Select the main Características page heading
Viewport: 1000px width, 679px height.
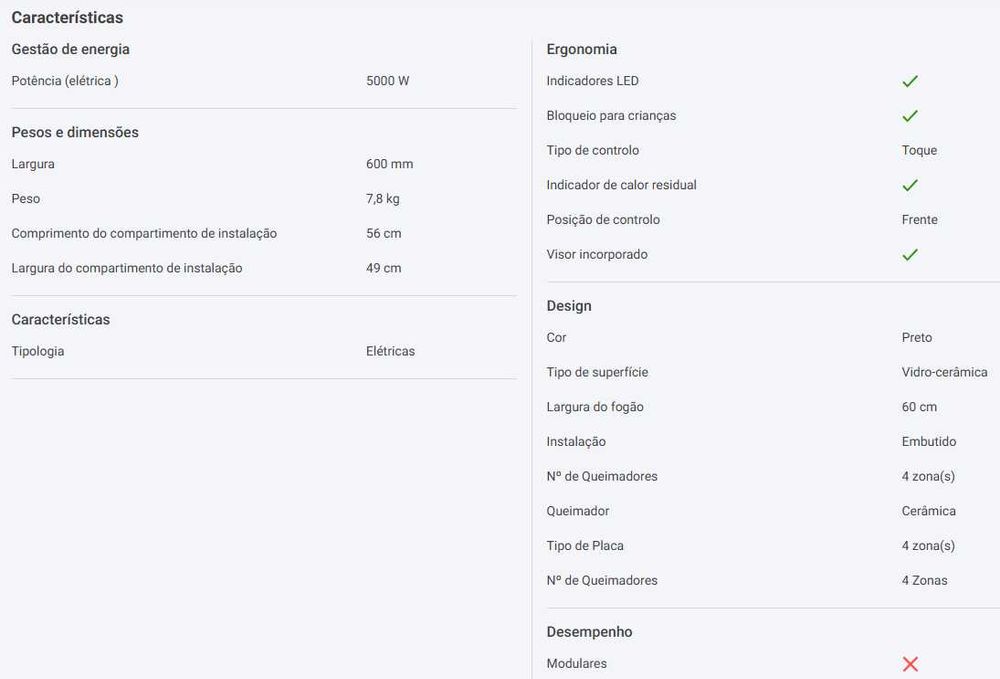pos(67,18)
